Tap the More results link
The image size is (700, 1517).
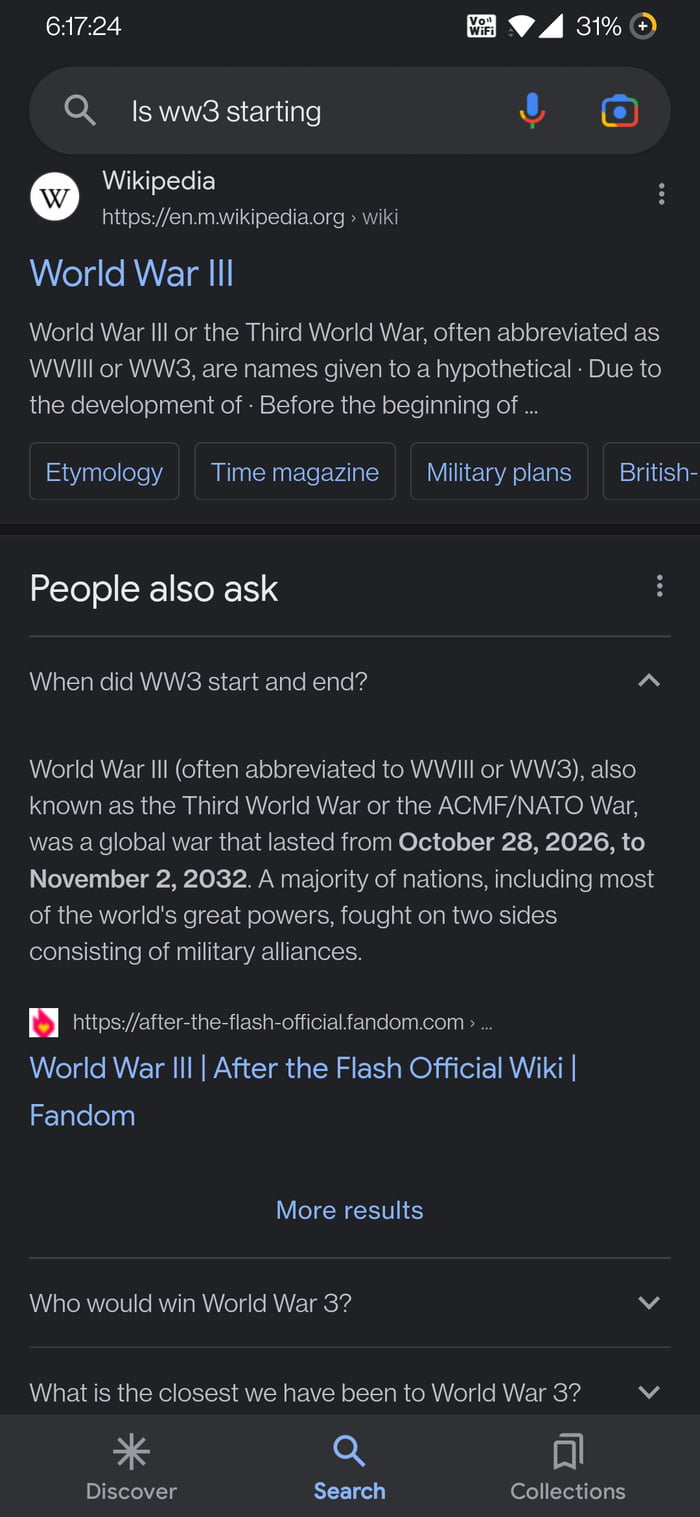coord(349,1209)
